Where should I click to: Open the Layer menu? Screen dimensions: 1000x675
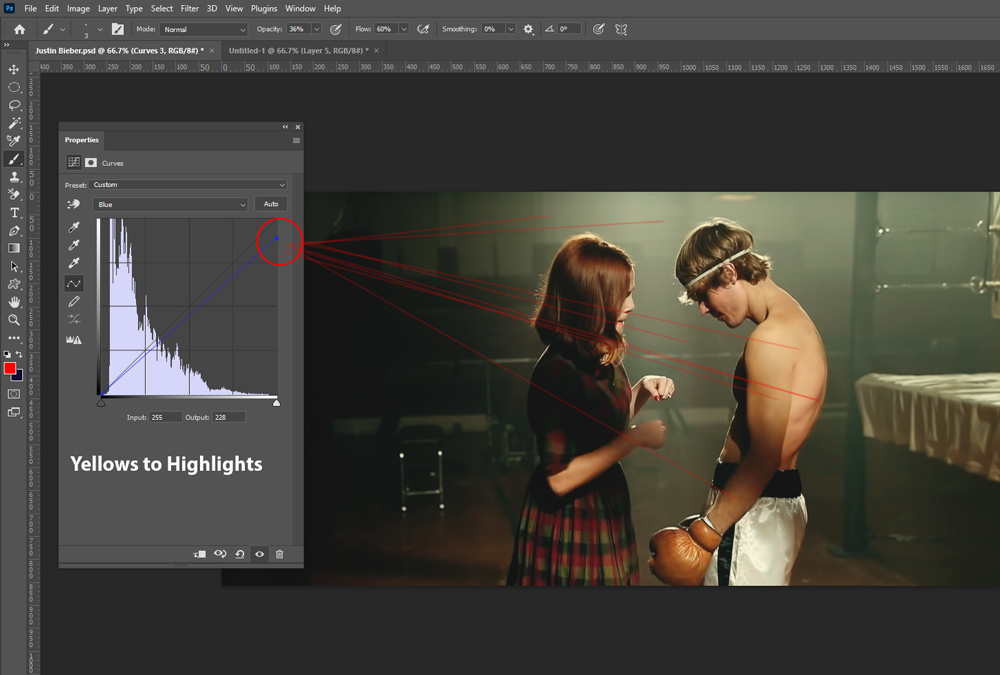107,8
